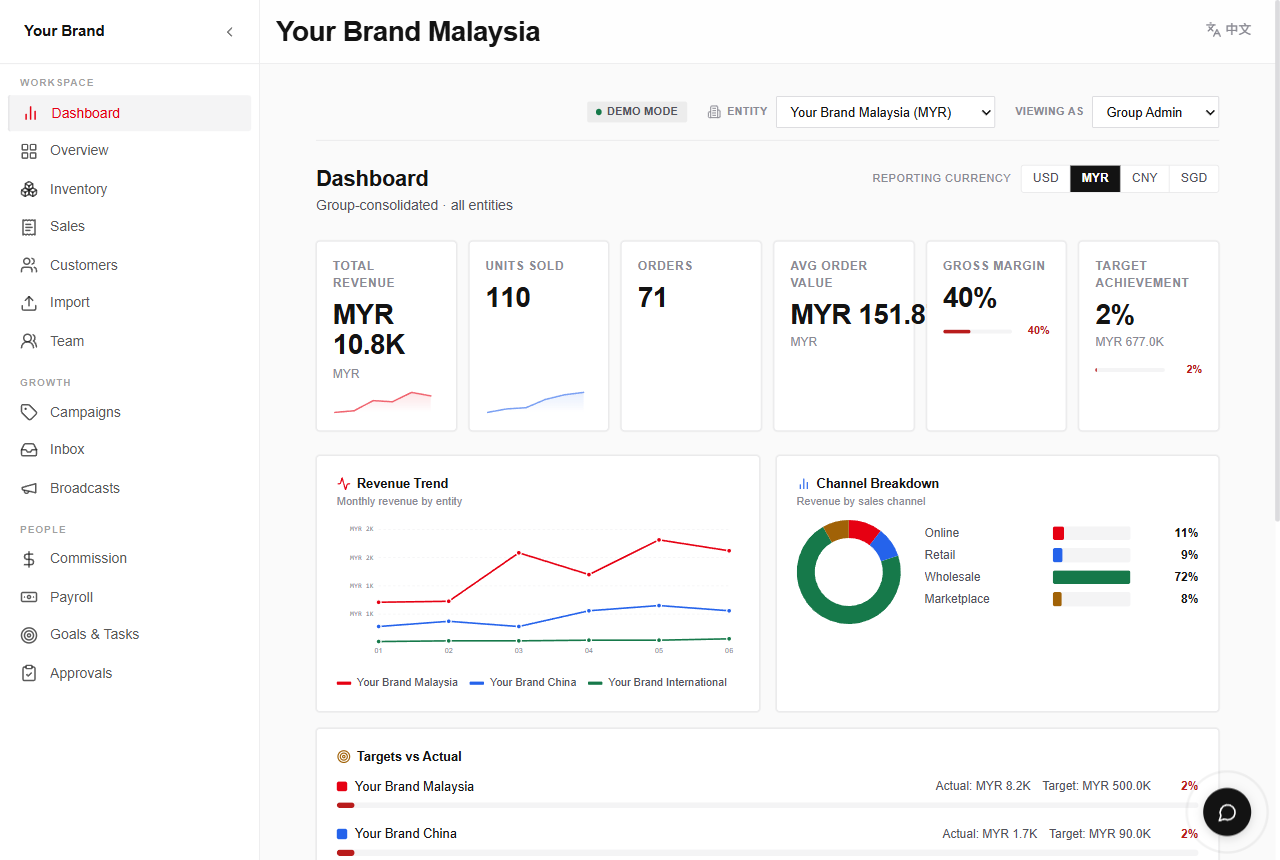Click the Actual: MYR 1.7K text

pyautogui.click(x=990, y=834)
